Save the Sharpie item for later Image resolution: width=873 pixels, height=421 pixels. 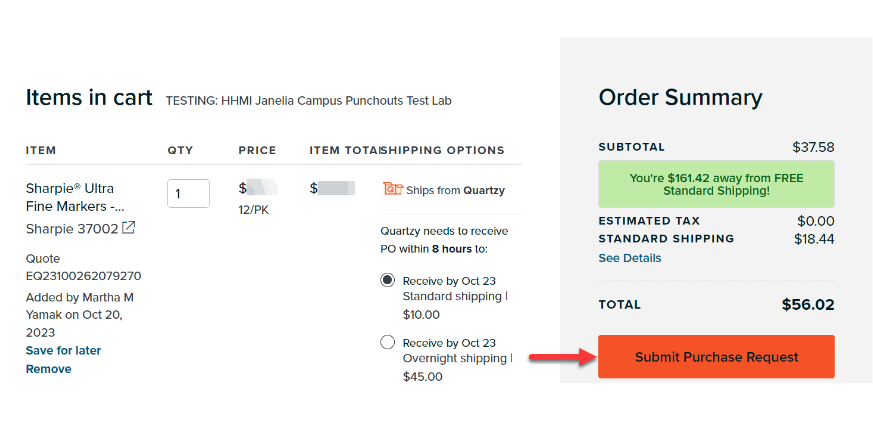click(x=63, y=351)
